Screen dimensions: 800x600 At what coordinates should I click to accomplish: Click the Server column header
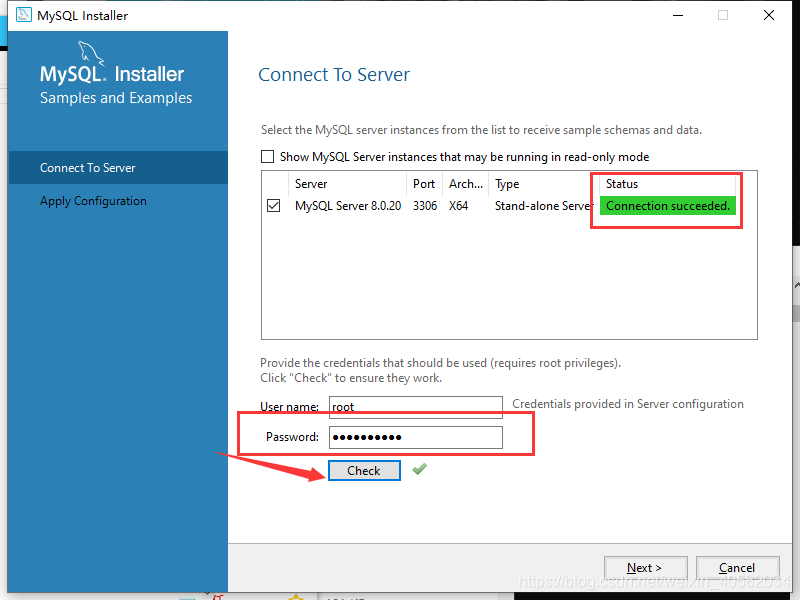click(347, 184)
